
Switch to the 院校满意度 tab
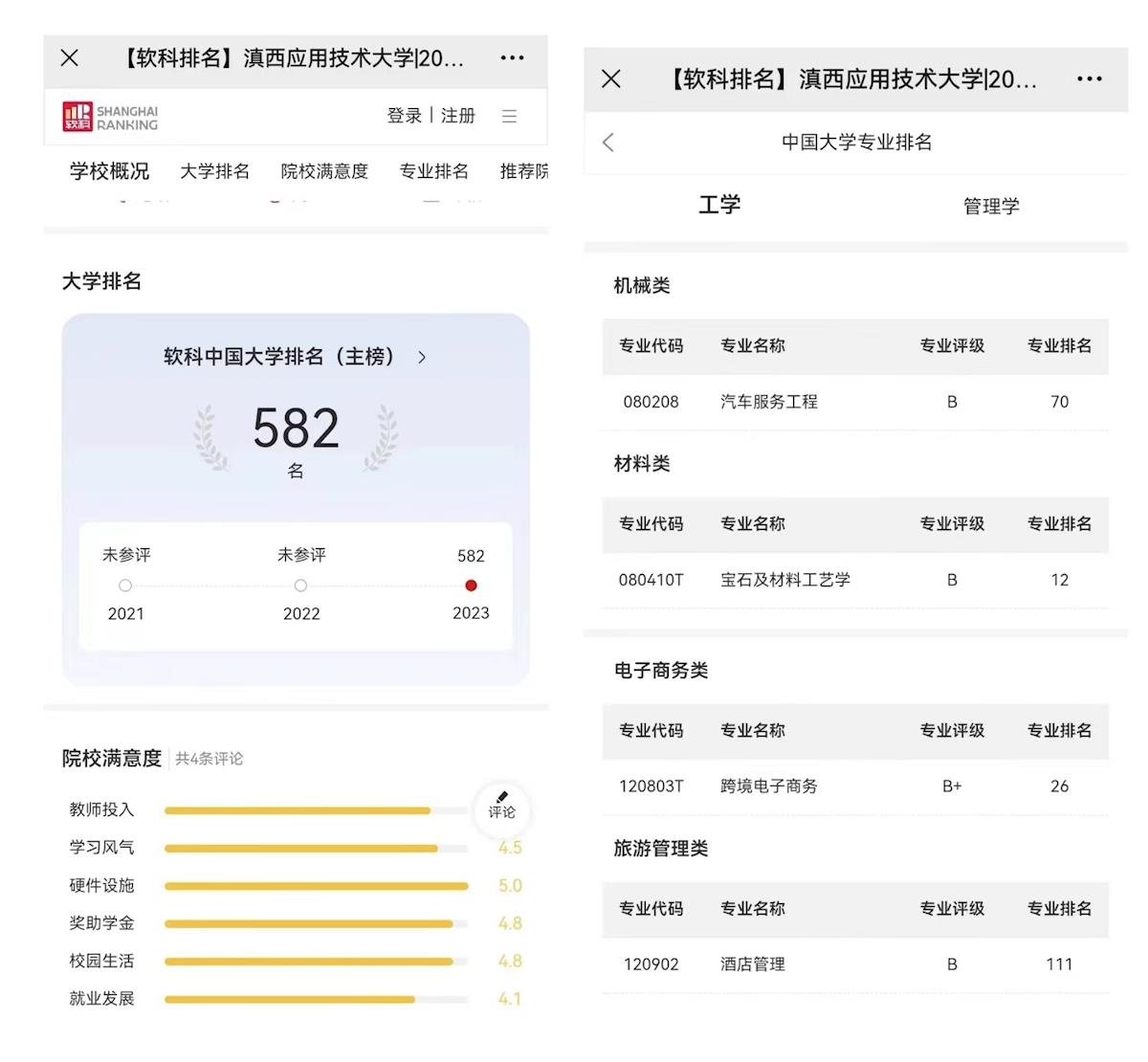tap(324, 171)
